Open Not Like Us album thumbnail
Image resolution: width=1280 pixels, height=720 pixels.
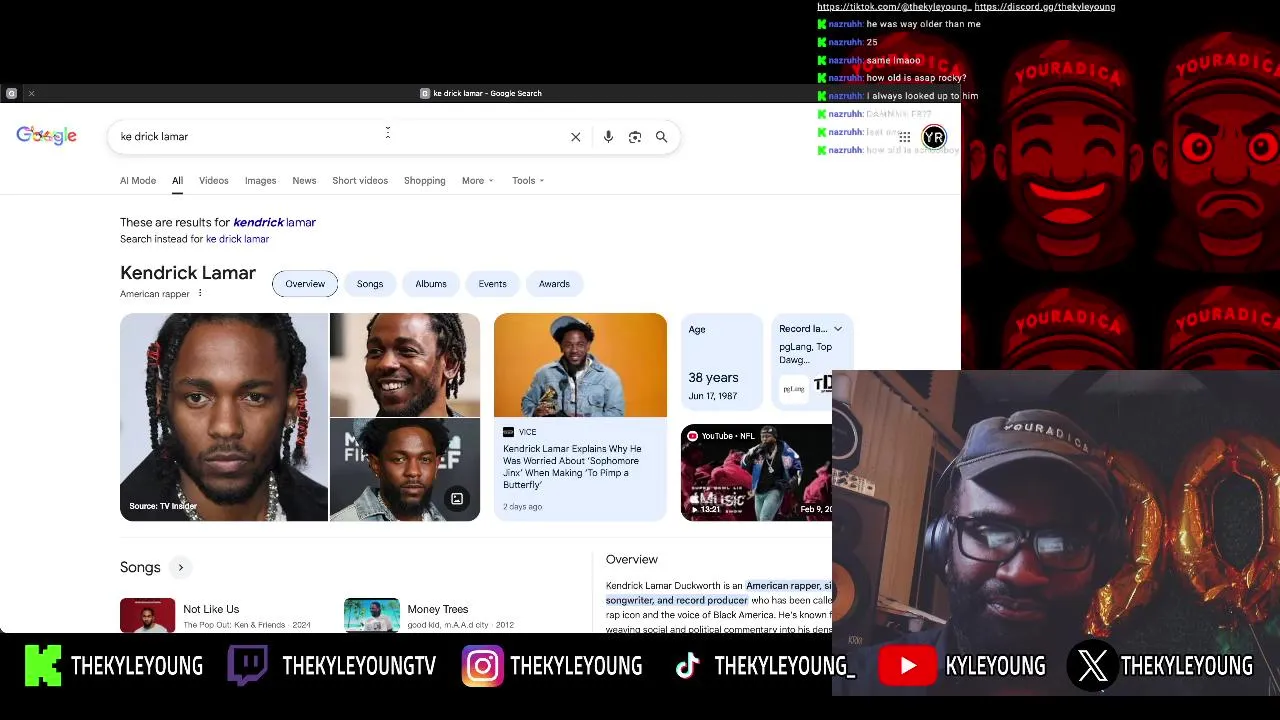tap(147, 616)
